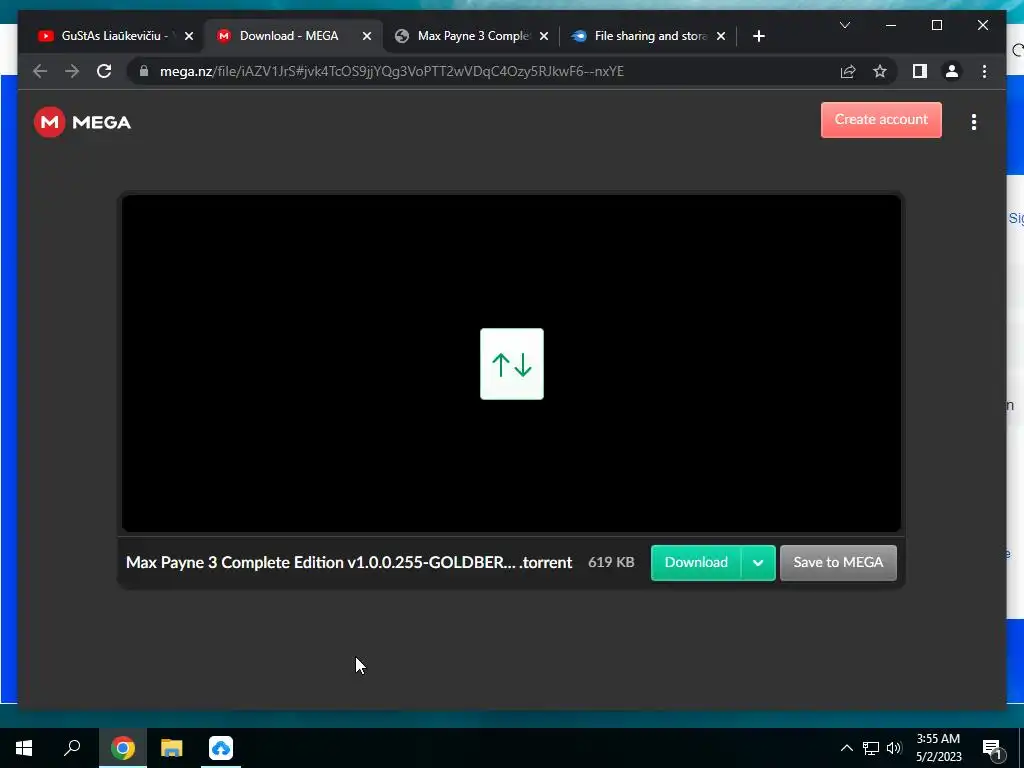Maximize the Chrome window
The height and width of the screenshot is (768, 1024).
pos(936,25)
